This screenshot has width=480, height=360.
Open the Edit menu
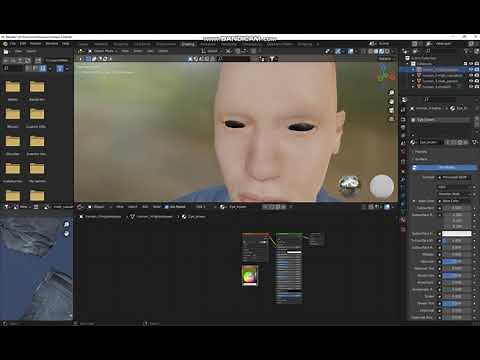tap(23, 44)
